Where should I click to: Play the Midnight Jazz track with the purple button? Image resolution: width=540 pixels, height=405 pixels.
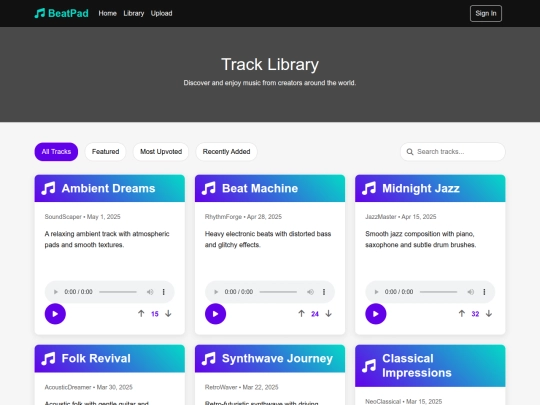(x=376, y=314)
